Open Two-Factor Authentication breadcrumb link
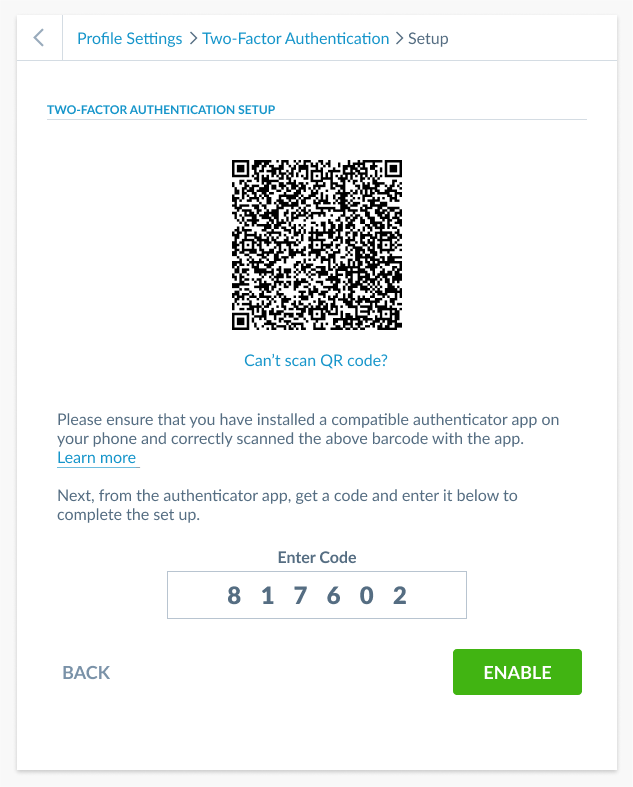 295,39
